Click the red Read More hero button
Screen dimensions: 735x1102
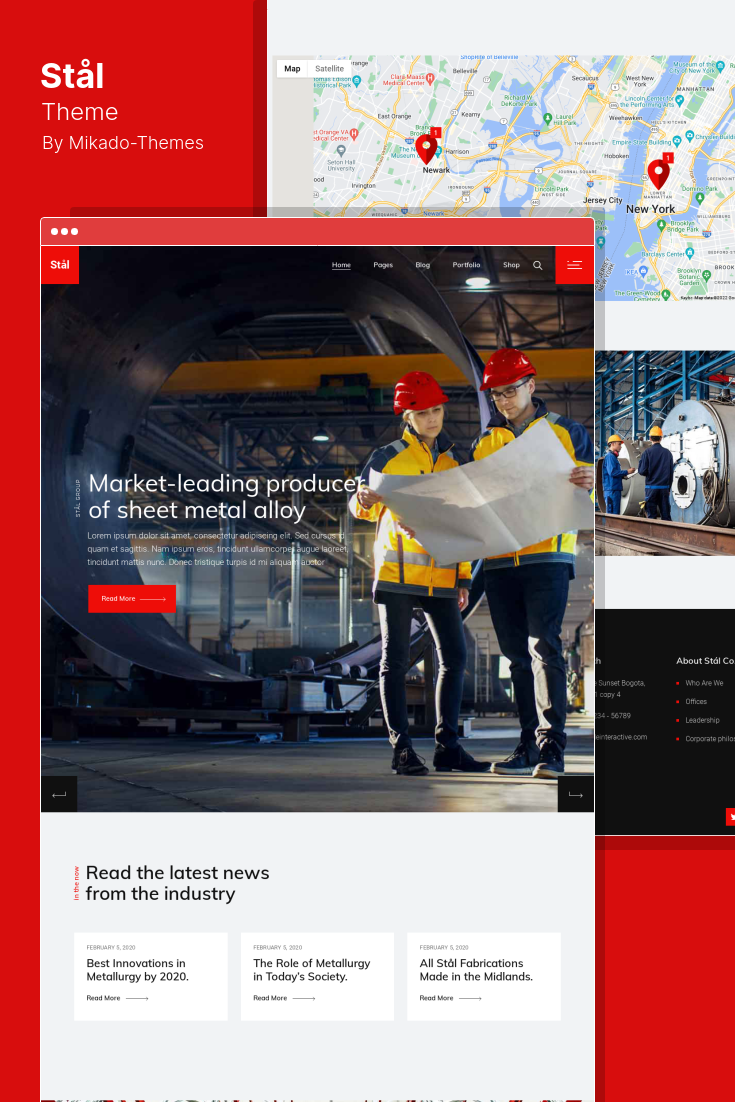pyautogui.click(x=132, y=599)
